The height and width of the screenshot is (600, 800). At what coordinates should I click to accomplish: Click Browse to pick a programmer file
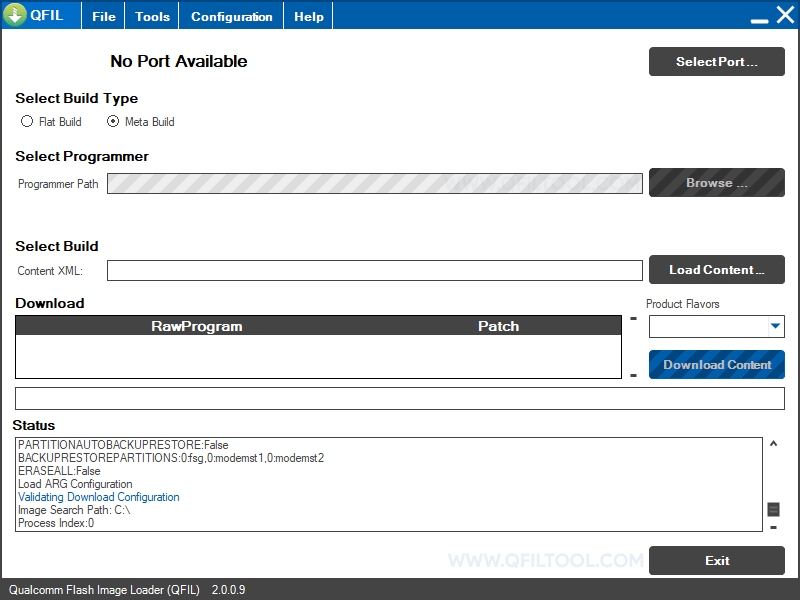click(x=716, y=183)
